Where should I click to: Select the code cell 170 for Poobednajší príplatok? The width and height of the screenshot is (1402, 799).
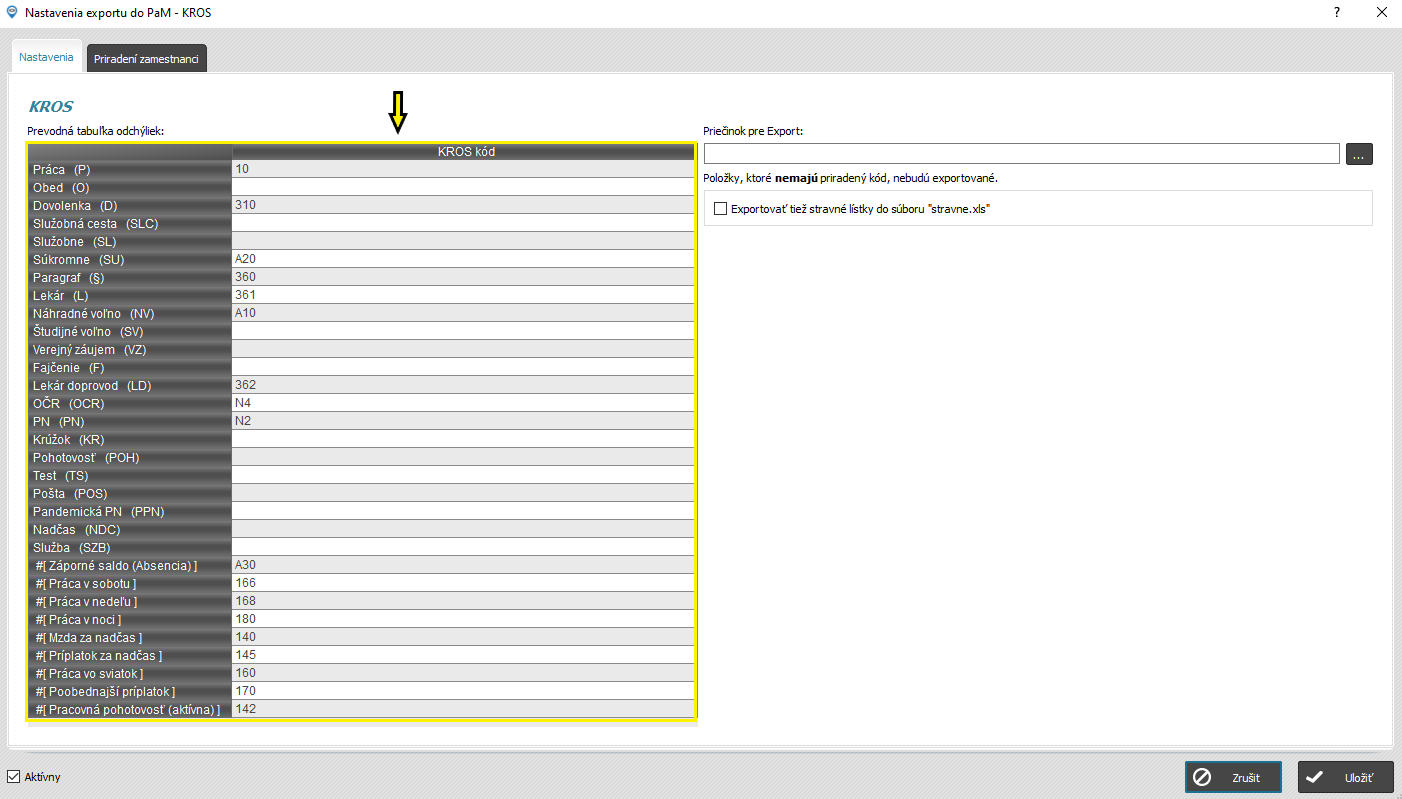(x=464, y=691)
